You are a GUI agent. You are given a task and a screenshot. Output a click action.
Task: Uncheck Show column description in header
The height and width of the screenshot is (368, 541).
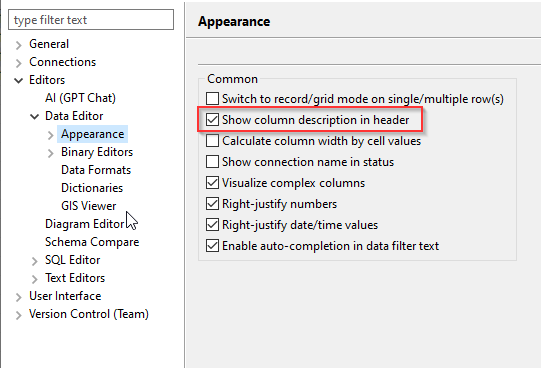(x=212, y=120)
